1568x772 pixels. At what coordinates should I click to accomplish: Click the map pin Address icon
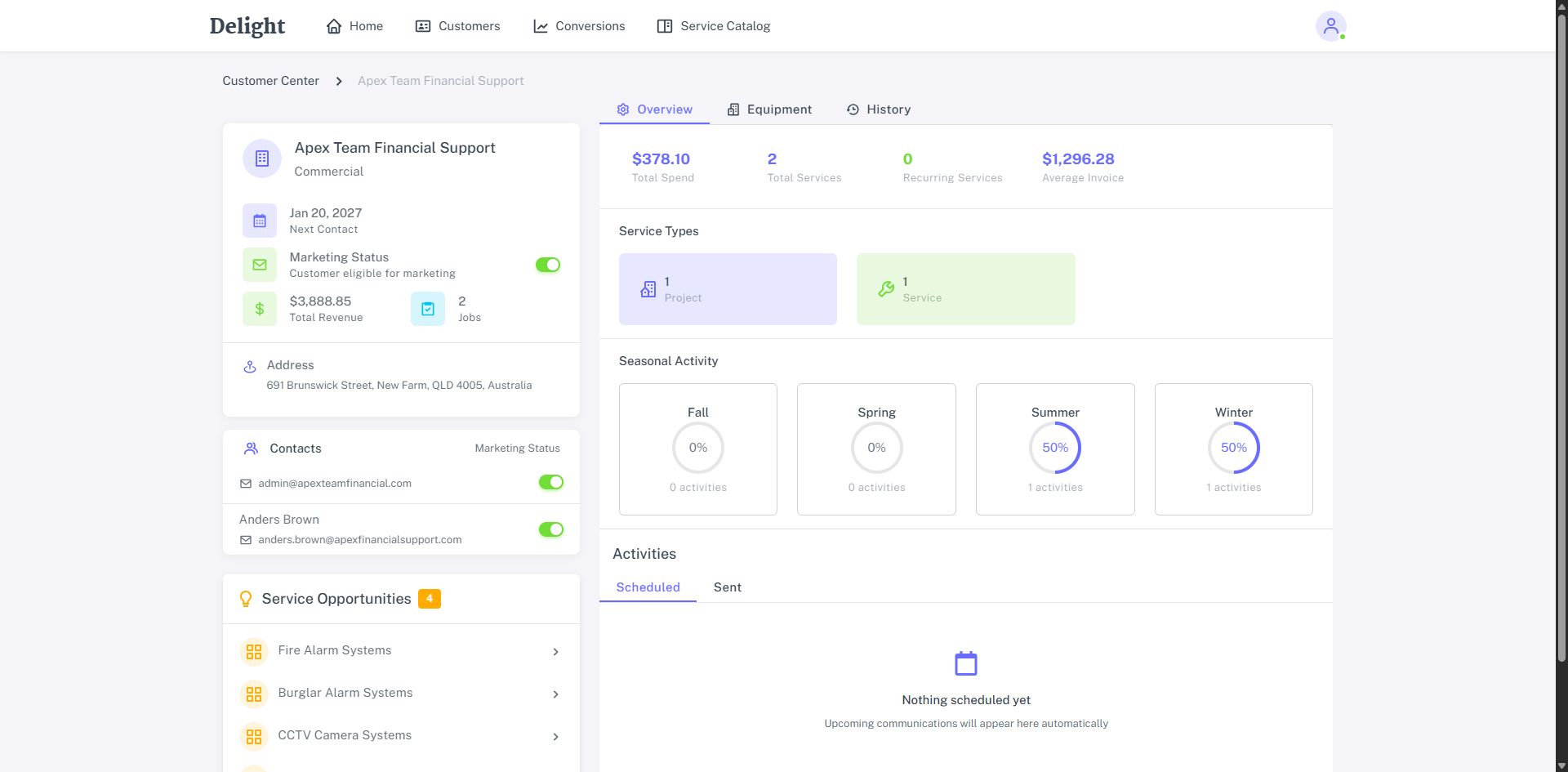[x=250, y=367]
